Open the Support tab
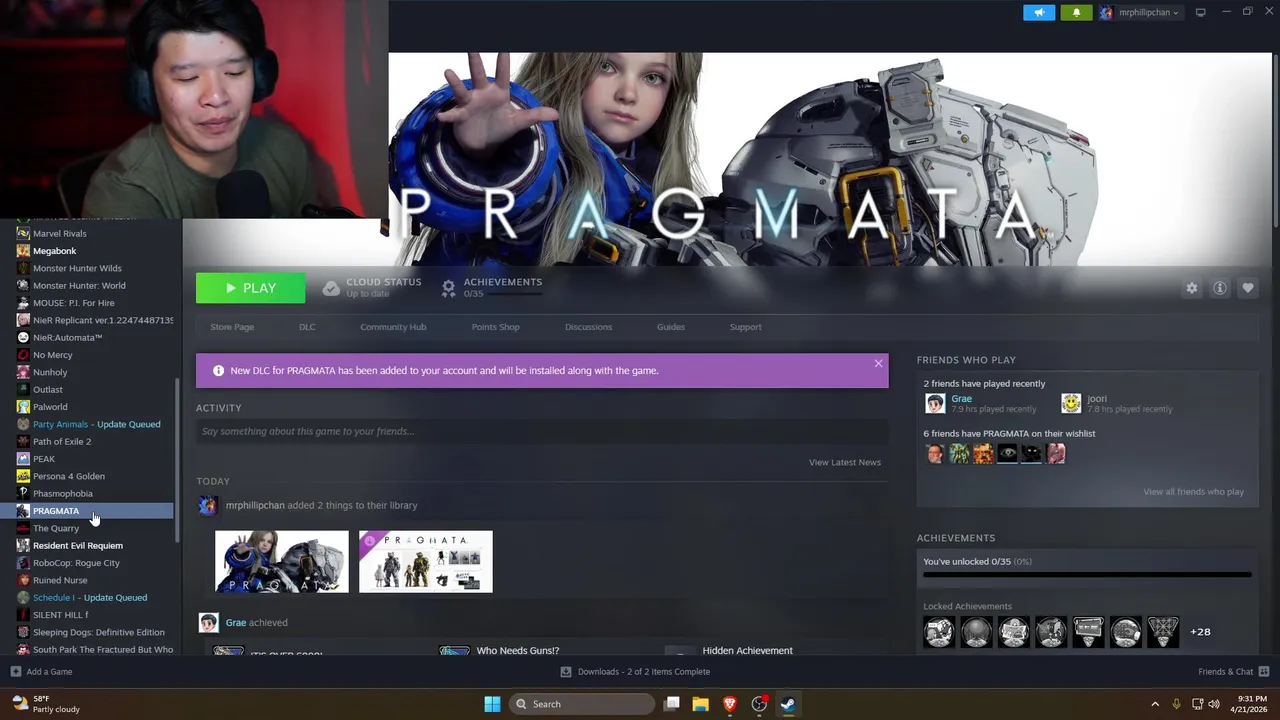Viewport: 1280px width, 720px height. pos(745,327)
